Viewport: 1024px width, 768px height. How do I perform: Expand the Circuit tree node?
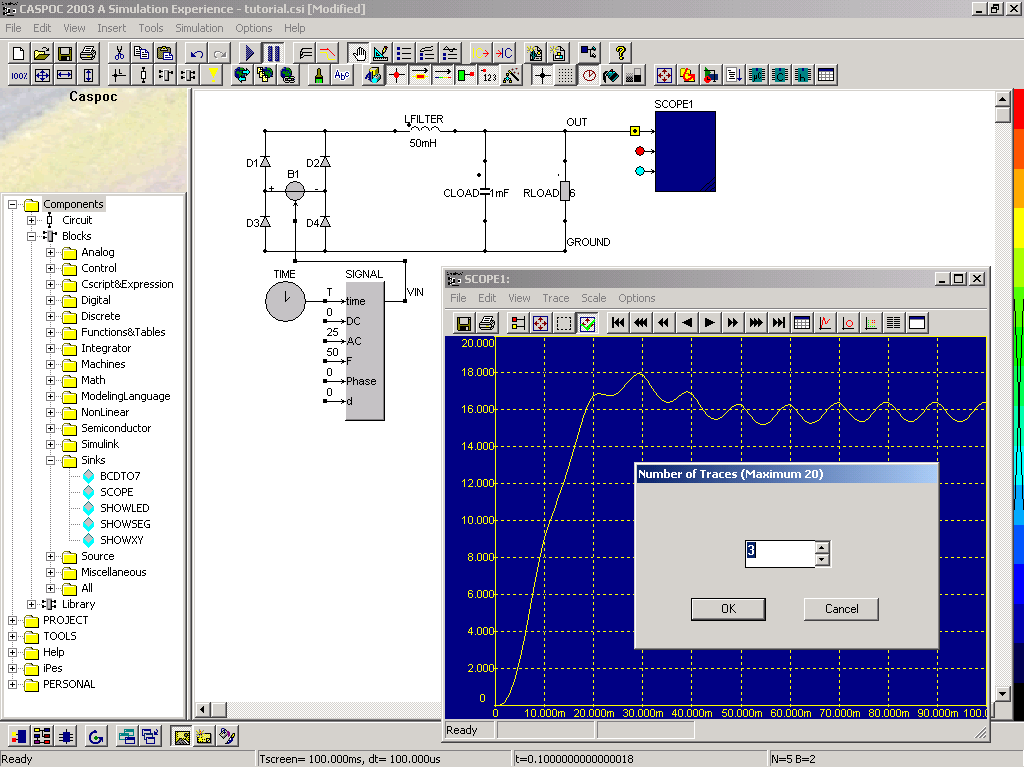click(x=31, y=220)
